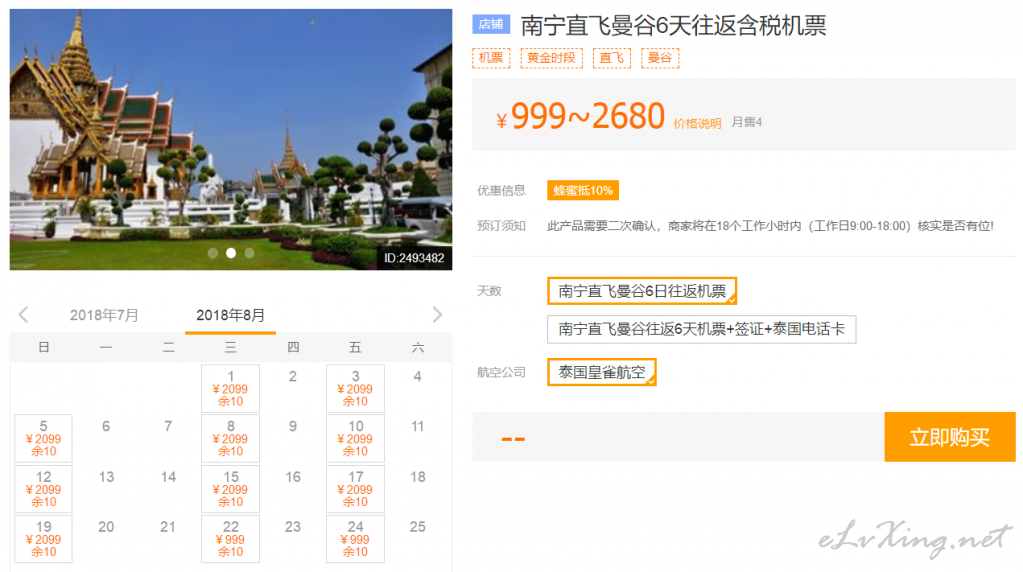Click date 9 in the calendar

(293, 426)
